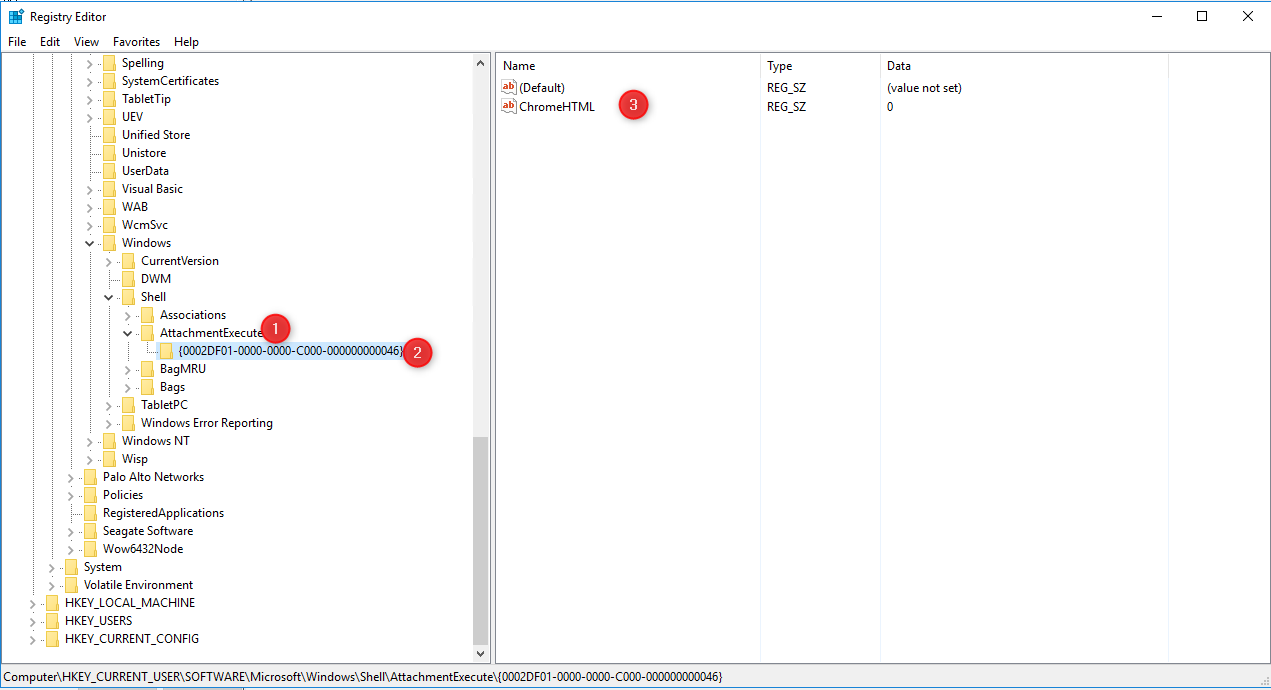The image size is (1271, 690).
Task: Click the Seagate Software folder icon
Action: (x=91, y=531)
